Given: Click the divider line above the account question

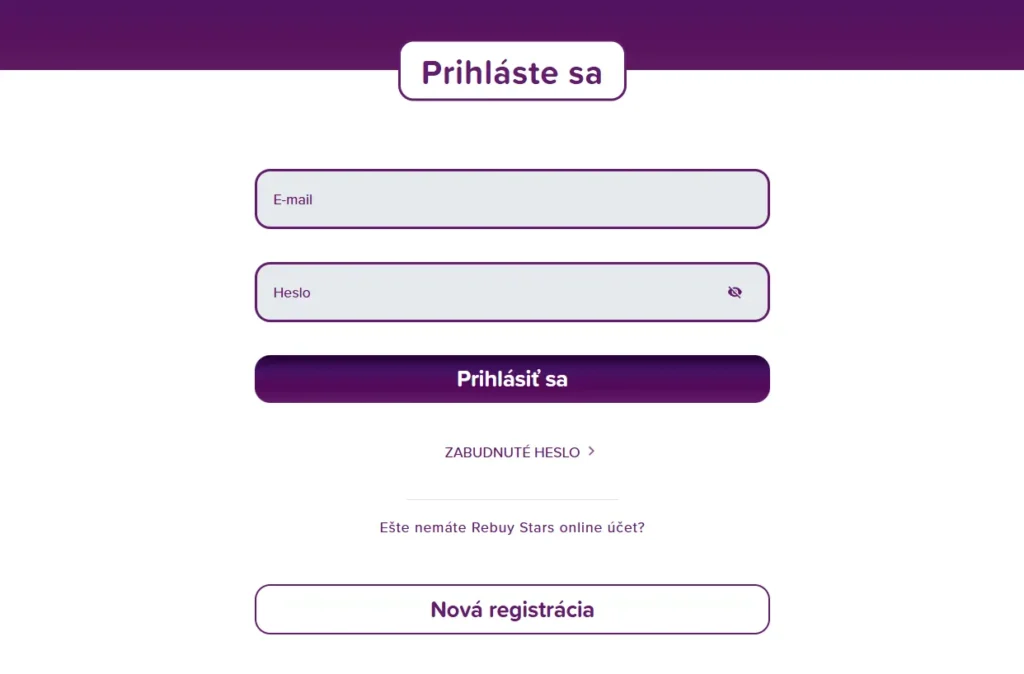Looking at the screenshot, I should pos(512,497).
